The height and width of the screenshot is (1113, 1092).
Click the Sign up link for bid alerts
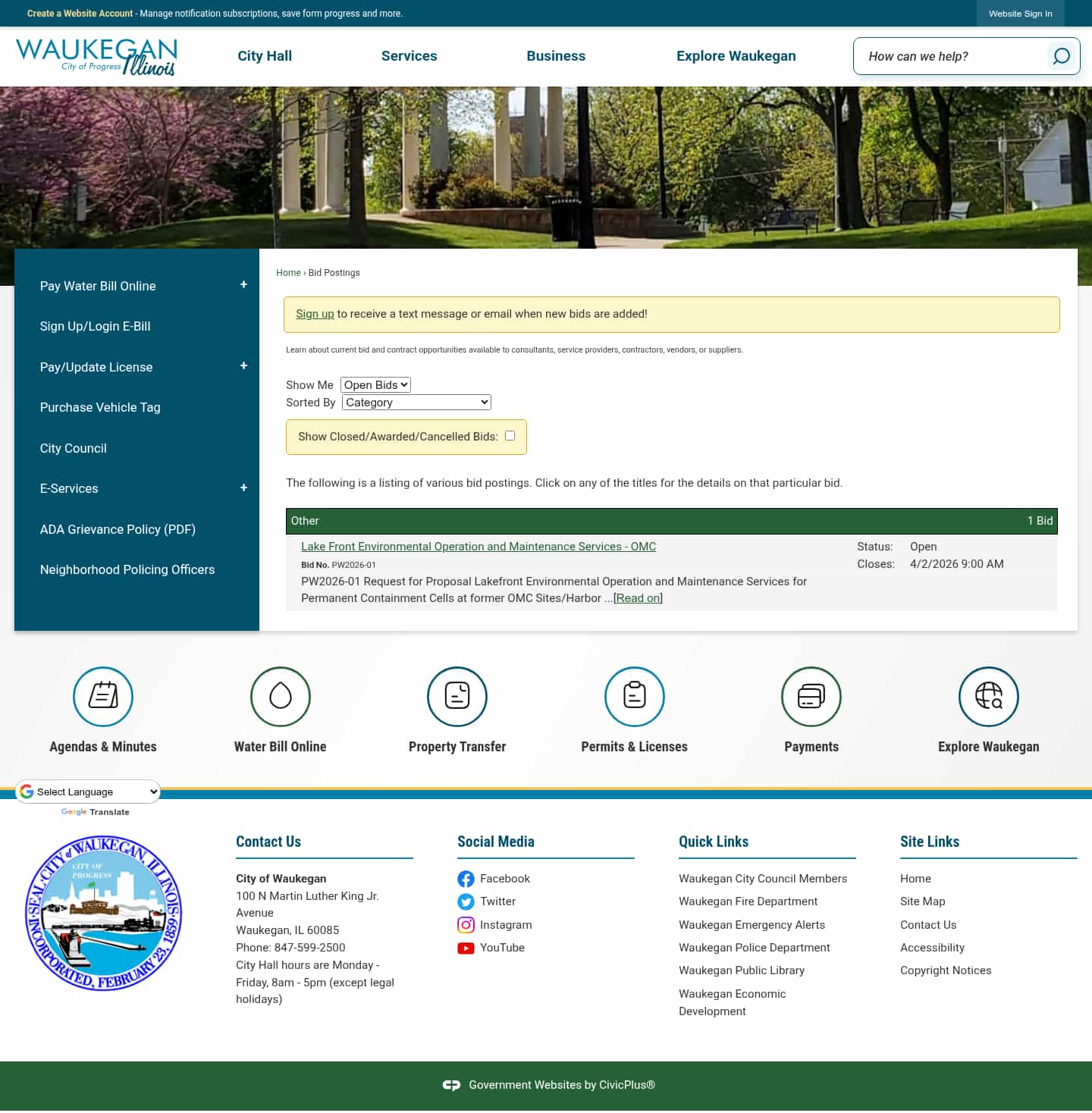click(315, 314)
